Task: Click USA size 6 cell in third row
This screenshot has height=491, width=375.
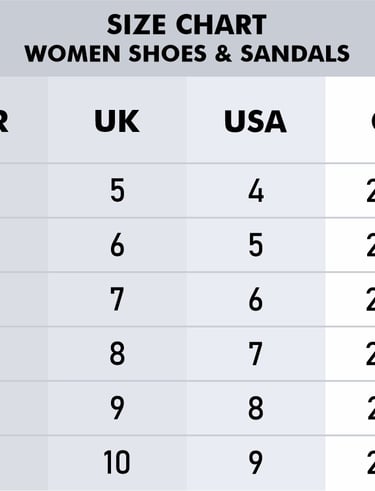Action: pos(256,299)
